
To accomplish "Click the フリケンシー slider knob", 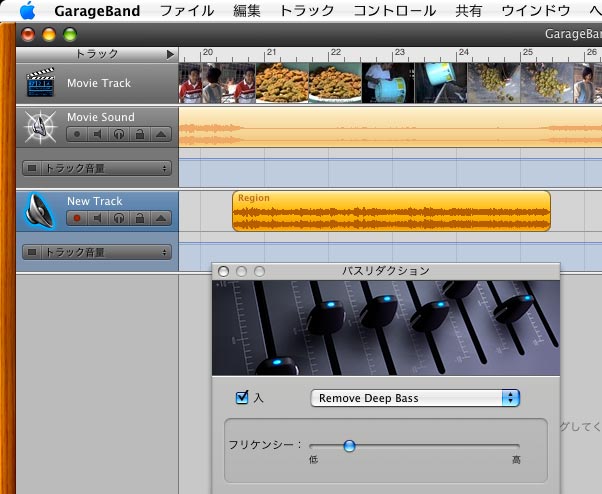I will click(349, 446).
